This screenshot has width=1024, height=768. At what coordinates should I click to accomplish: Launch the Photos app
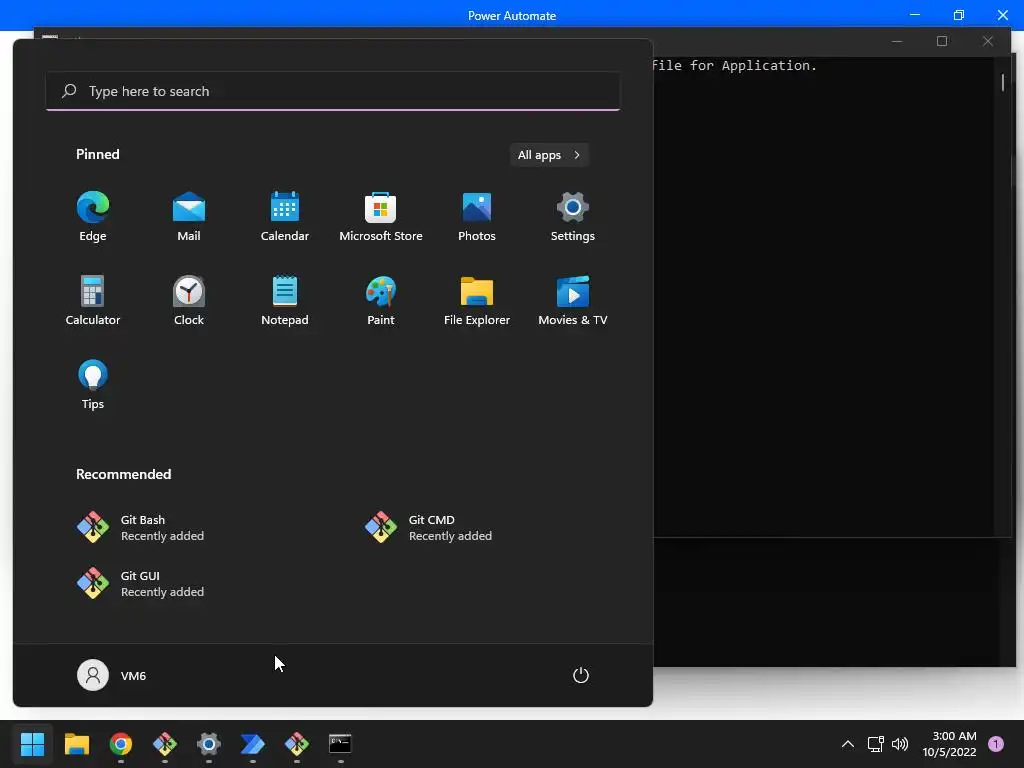477,217
